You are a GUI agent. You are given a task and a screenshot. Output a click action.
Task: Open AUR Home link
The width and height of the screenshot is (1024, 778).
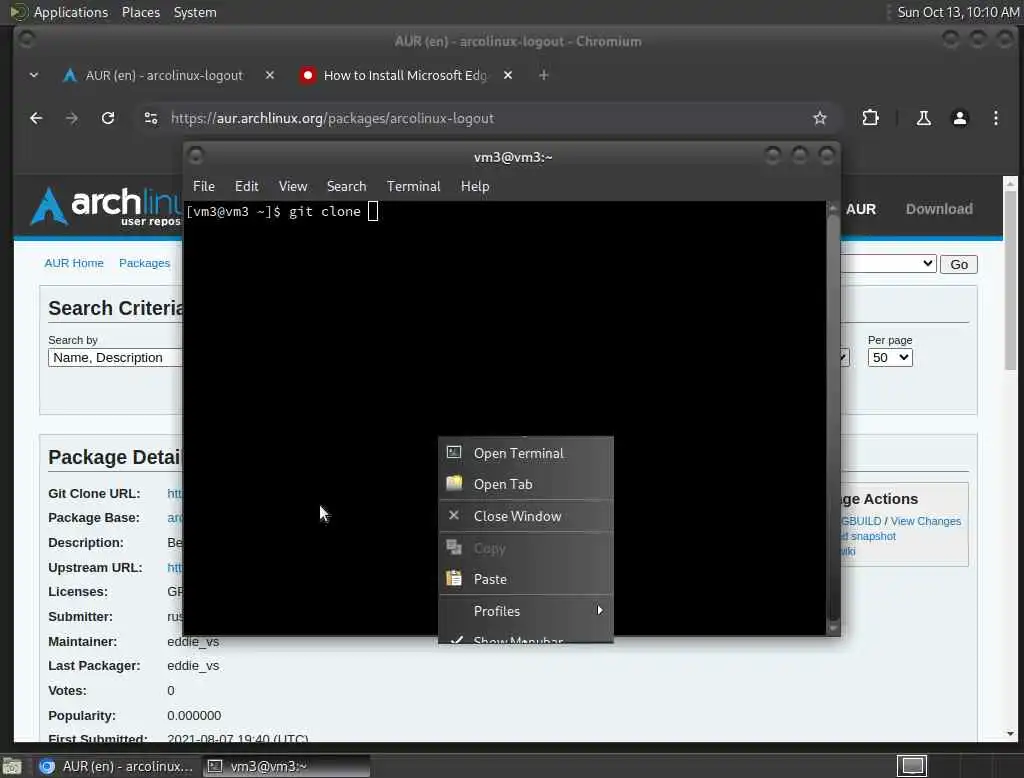tap(74, 263)
